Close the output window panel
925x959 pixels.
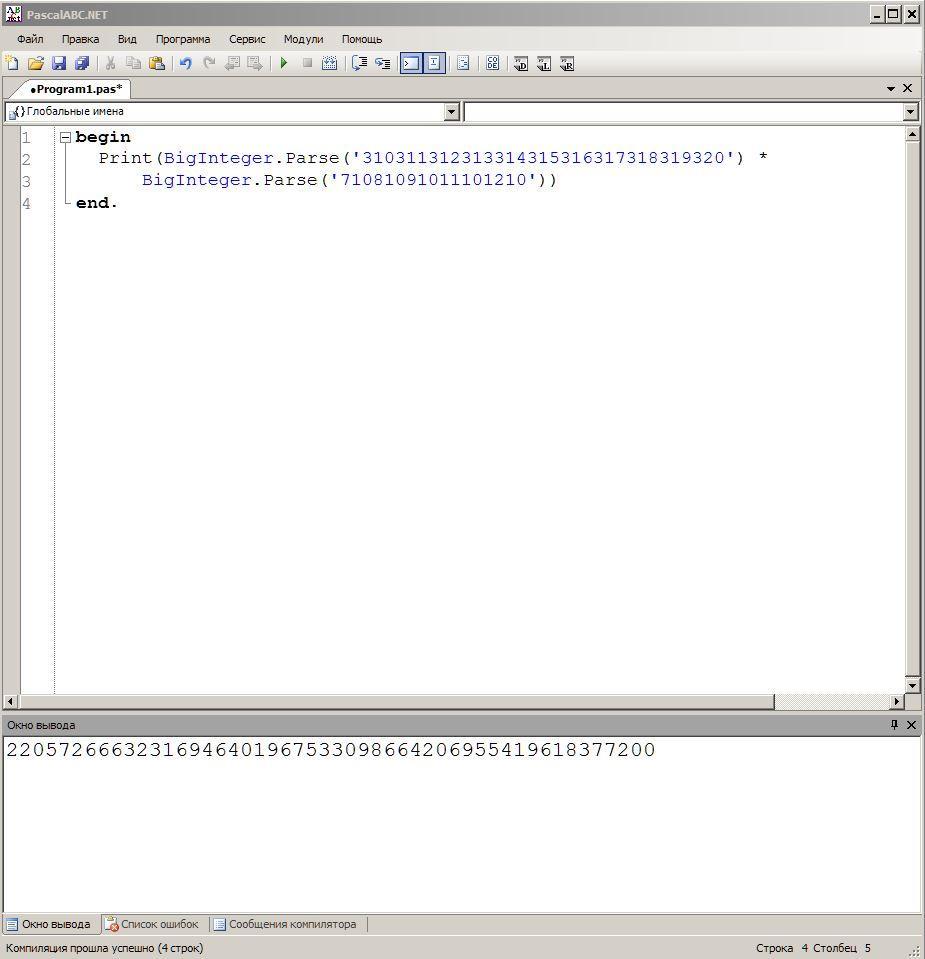click(911, 725)
